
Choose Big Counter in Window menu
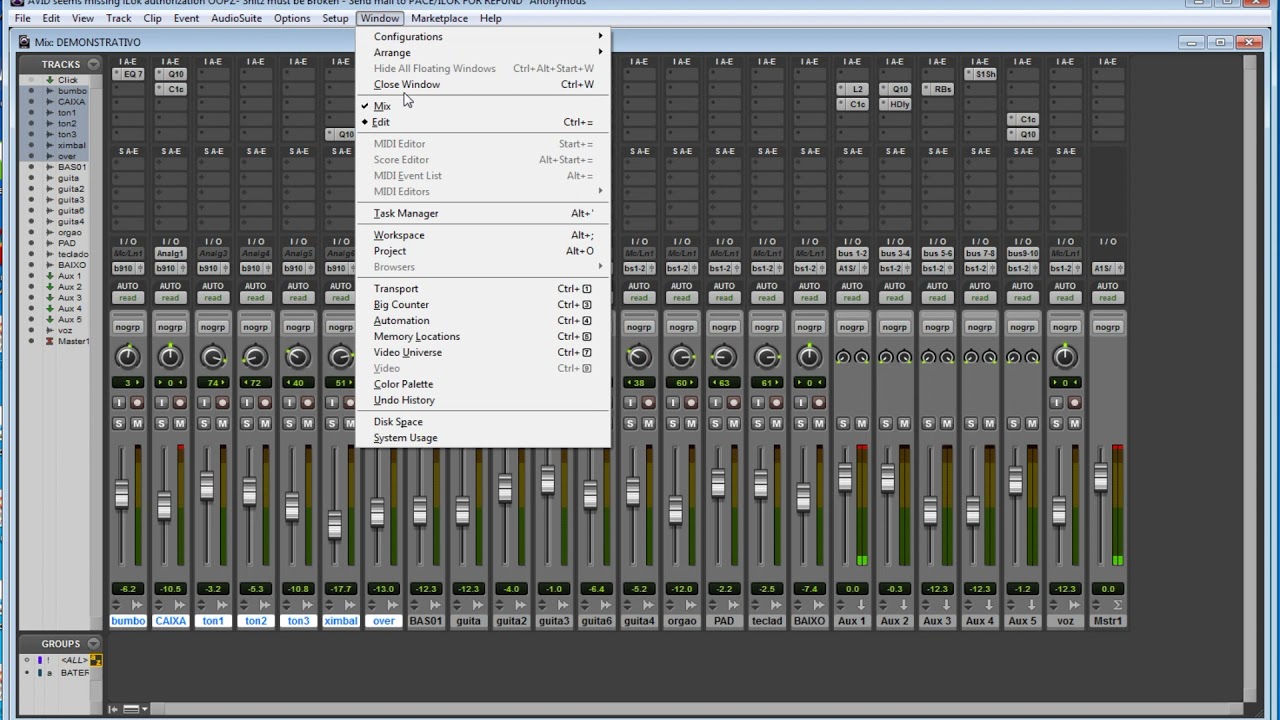483,305
